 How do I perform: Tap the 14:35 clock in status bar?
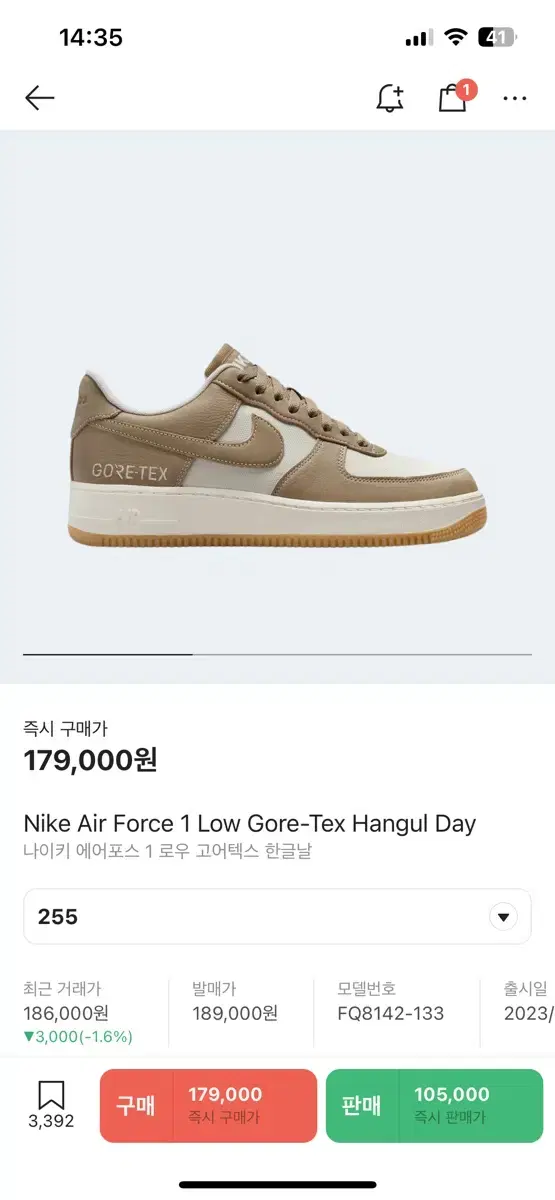(91, 38)
